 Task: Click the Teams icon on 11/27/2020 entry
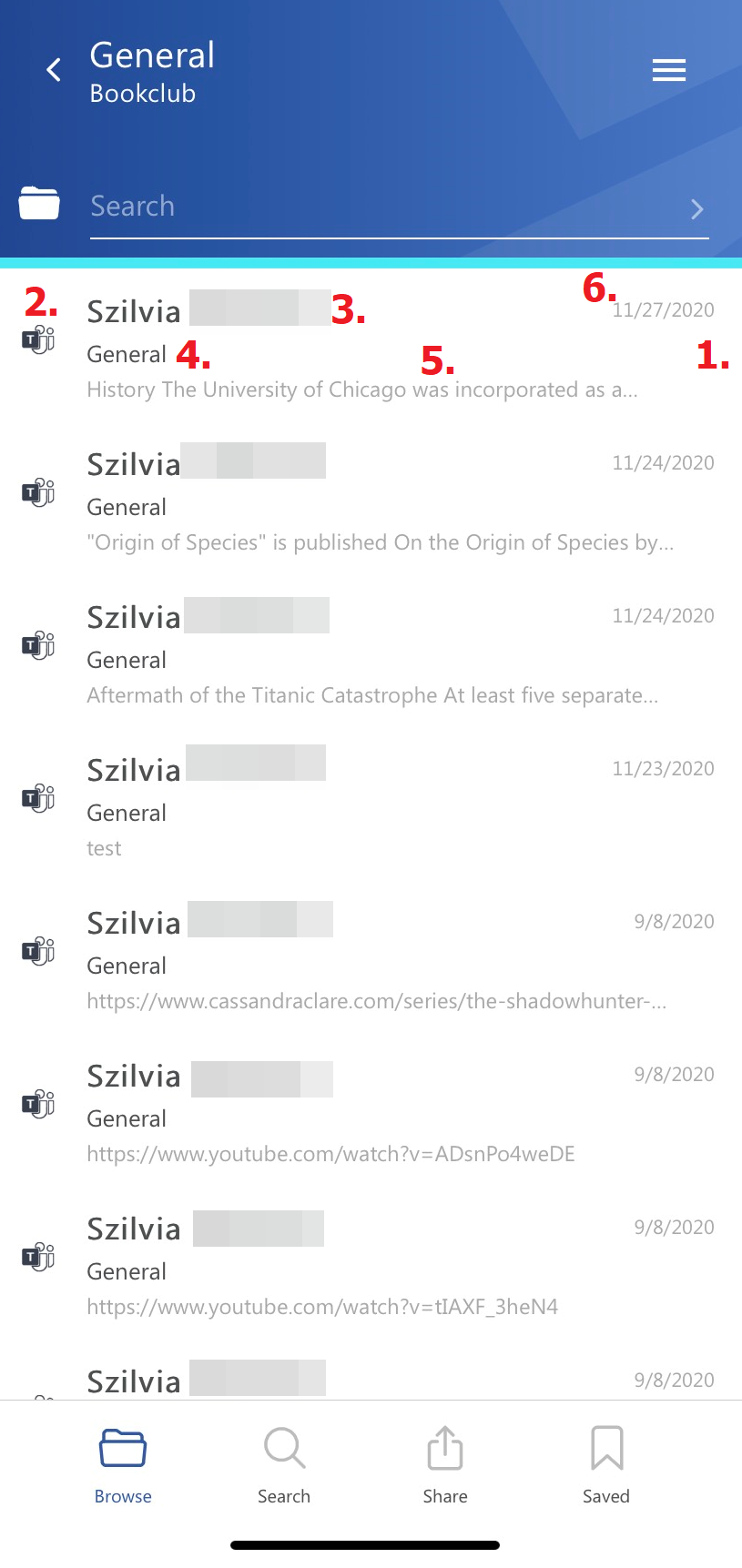pos(38,340)
